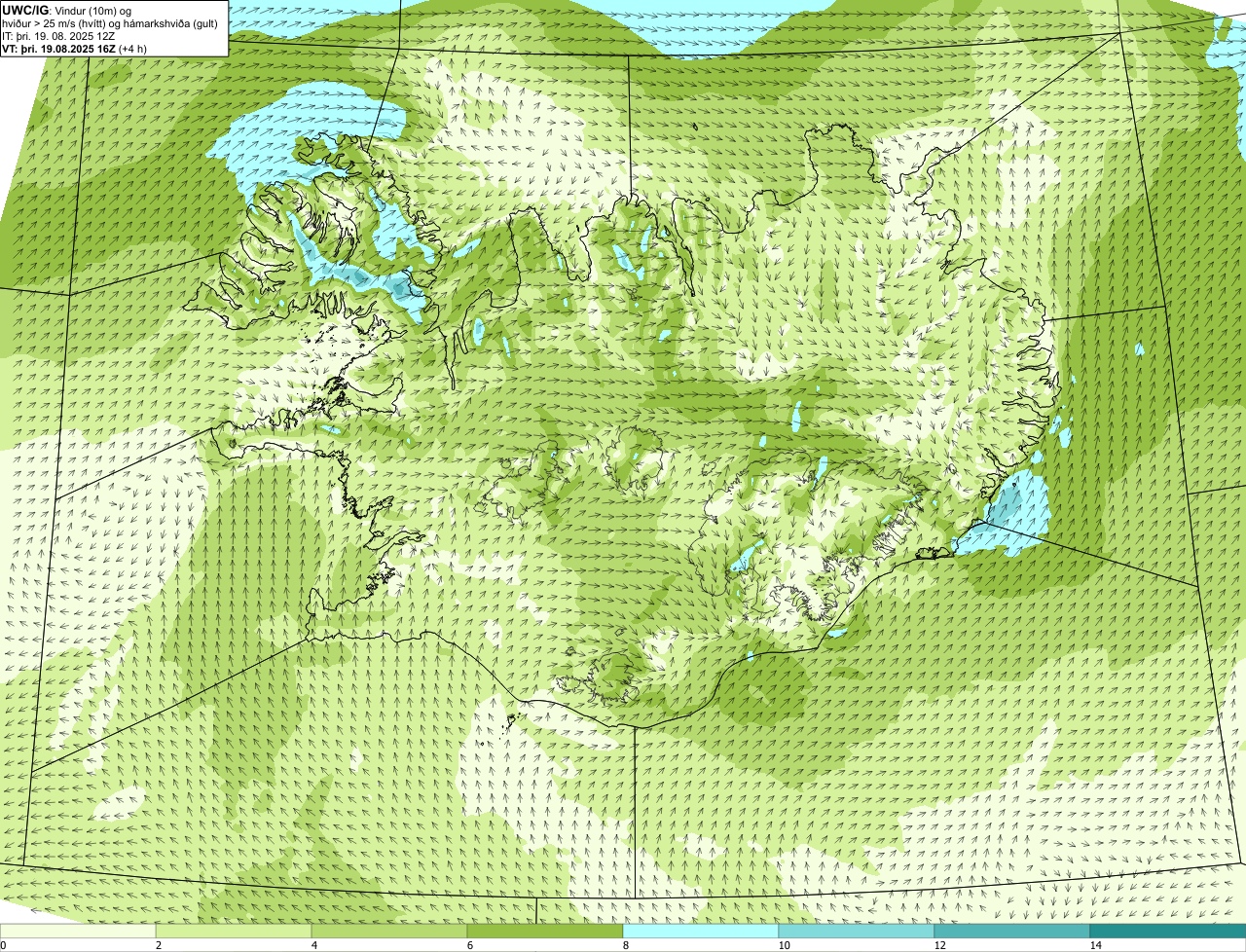
Task: Click the dark teal legend segment above 14
Action: [1168, 931]
